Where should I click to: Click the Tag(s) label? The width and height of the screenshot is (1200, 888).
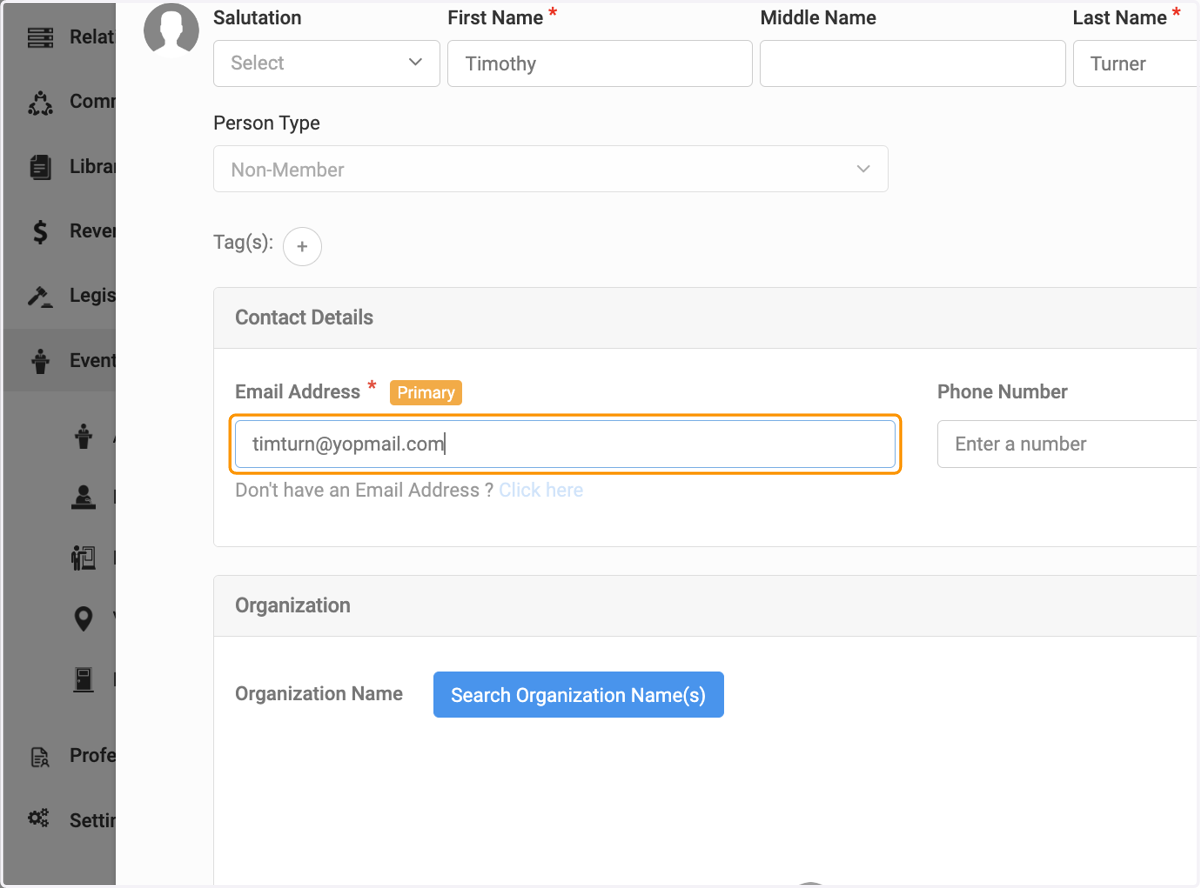pos(243,242)
